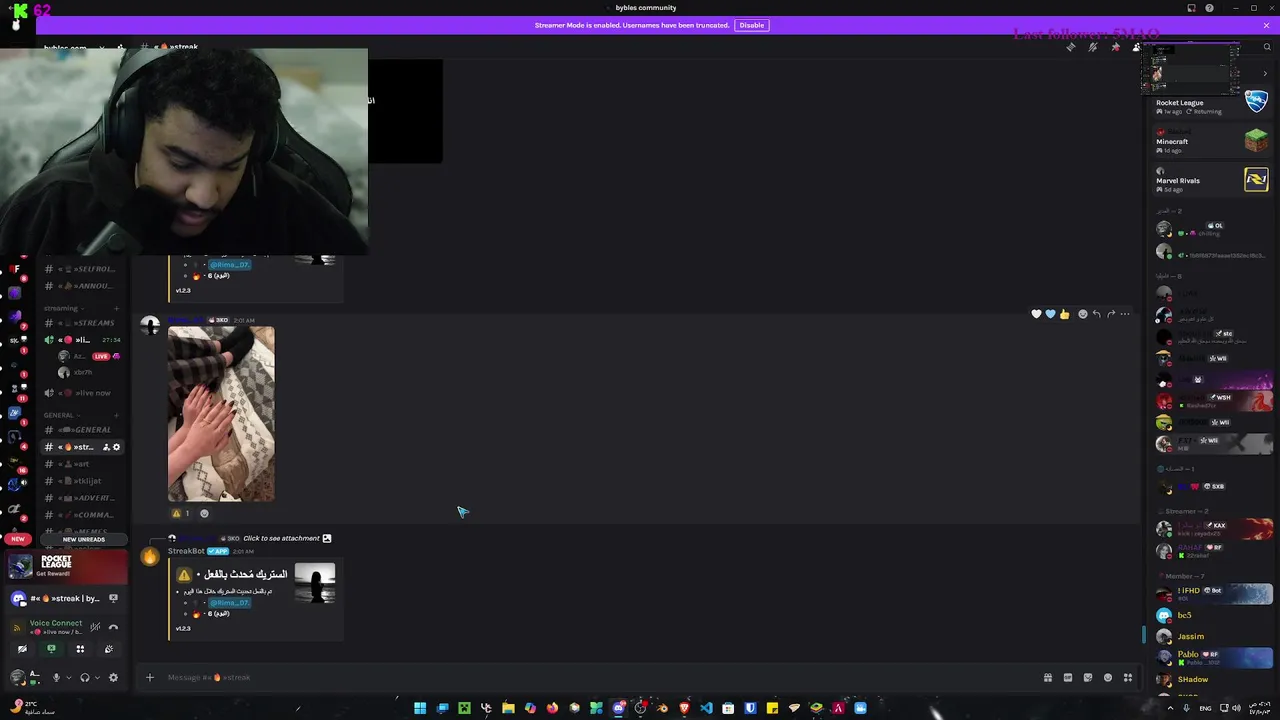
Task: Open Discord inbox icon in title bar
Action: coord(1191,8)
